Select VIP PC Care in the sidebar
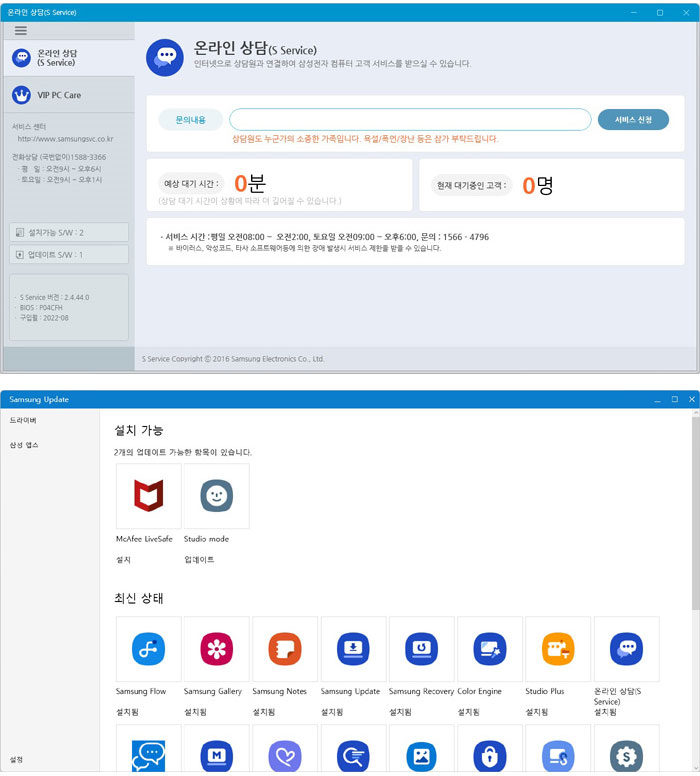The image size is (700, 776). 69,95
